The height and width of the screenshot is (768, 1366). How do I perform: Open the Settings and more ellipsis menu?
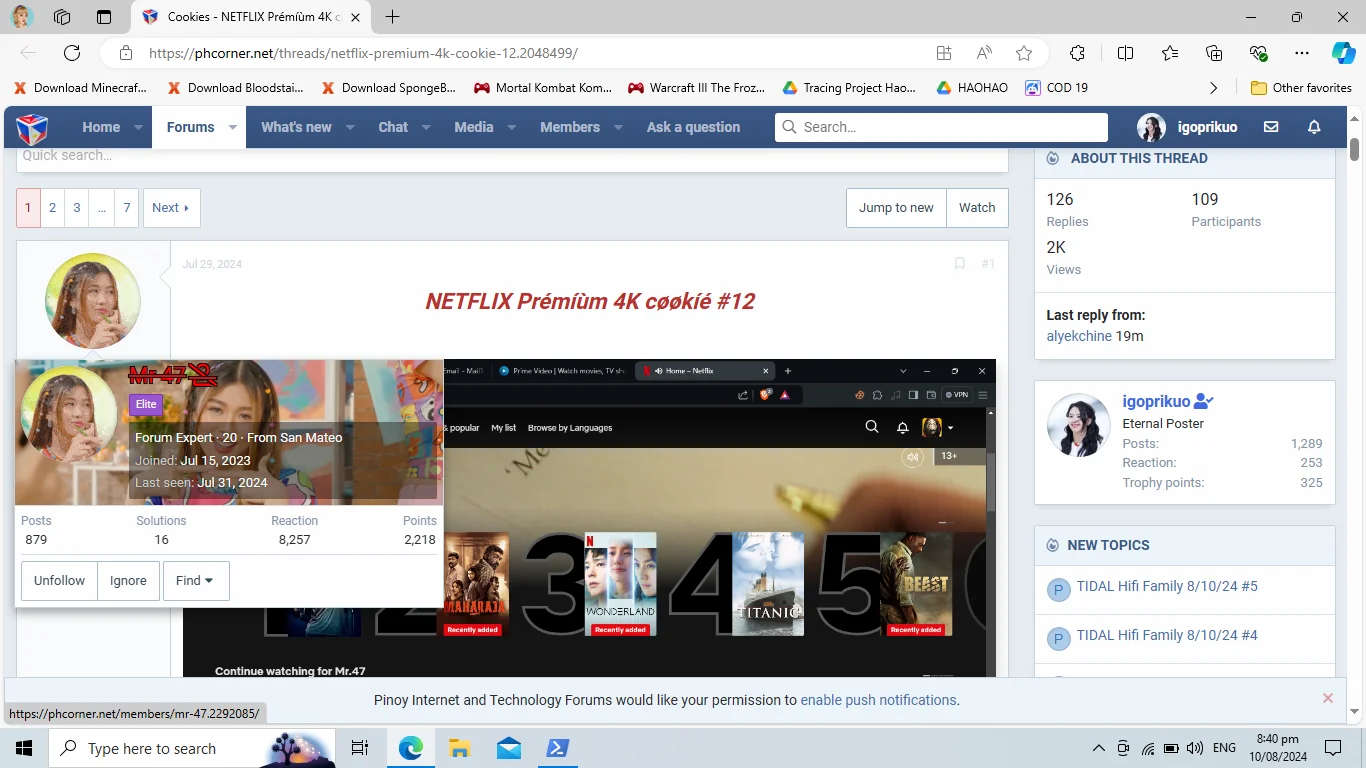tap(1301, 53)
